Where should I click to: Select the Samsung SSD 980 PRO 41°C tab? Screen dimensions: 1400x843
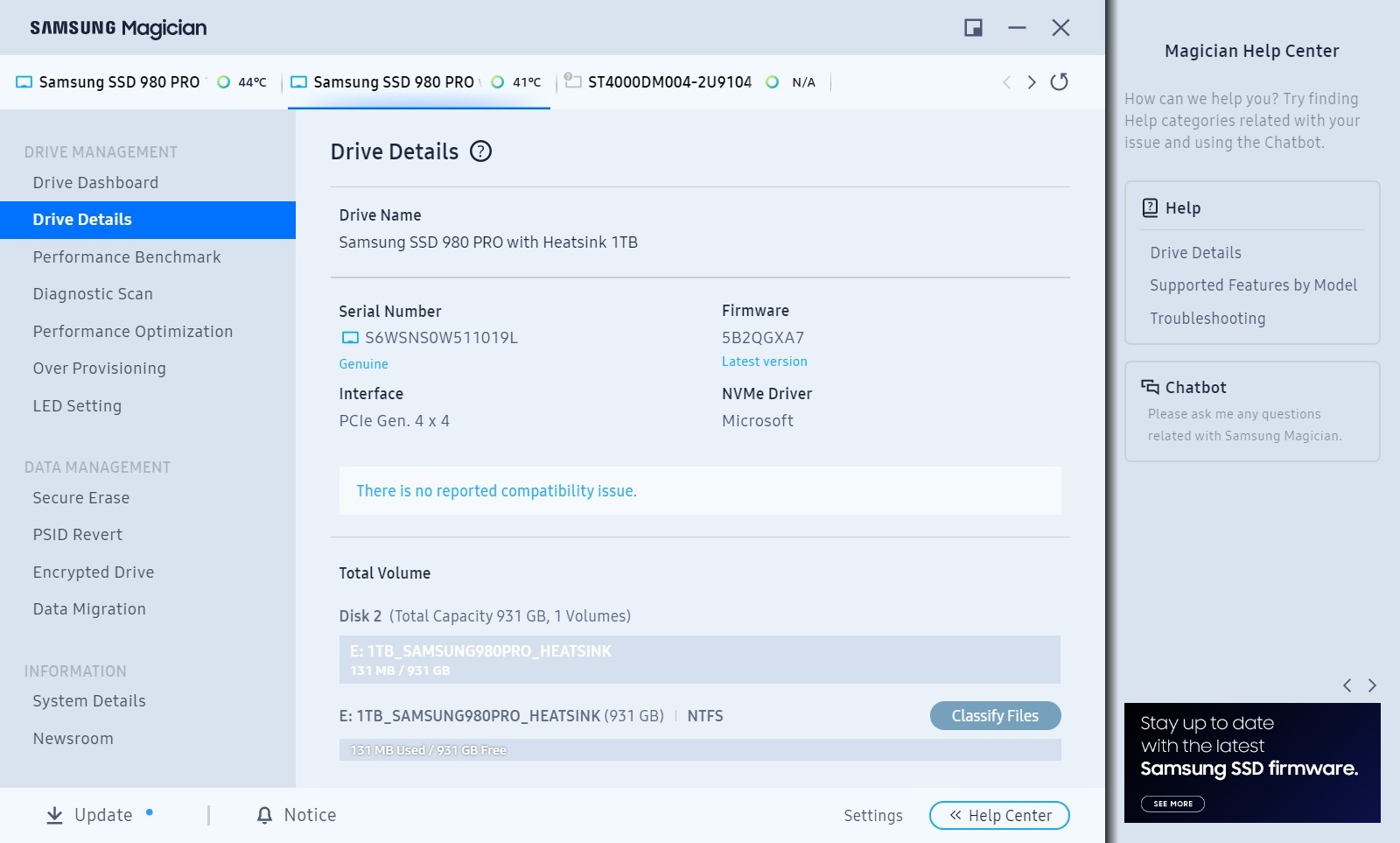pos(419,82)
